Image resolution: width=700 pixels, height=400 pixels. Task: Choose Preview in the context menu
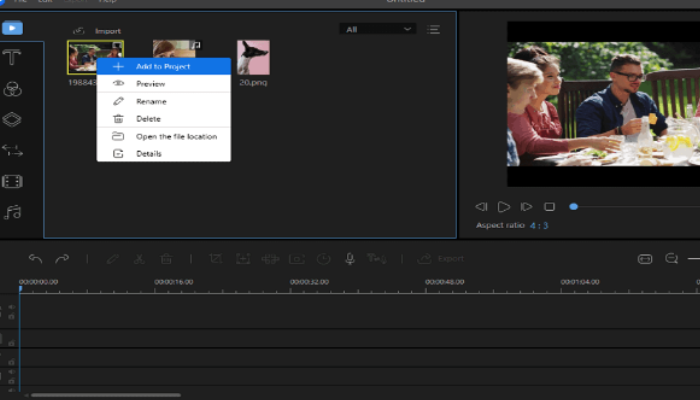tap(164, 84)
